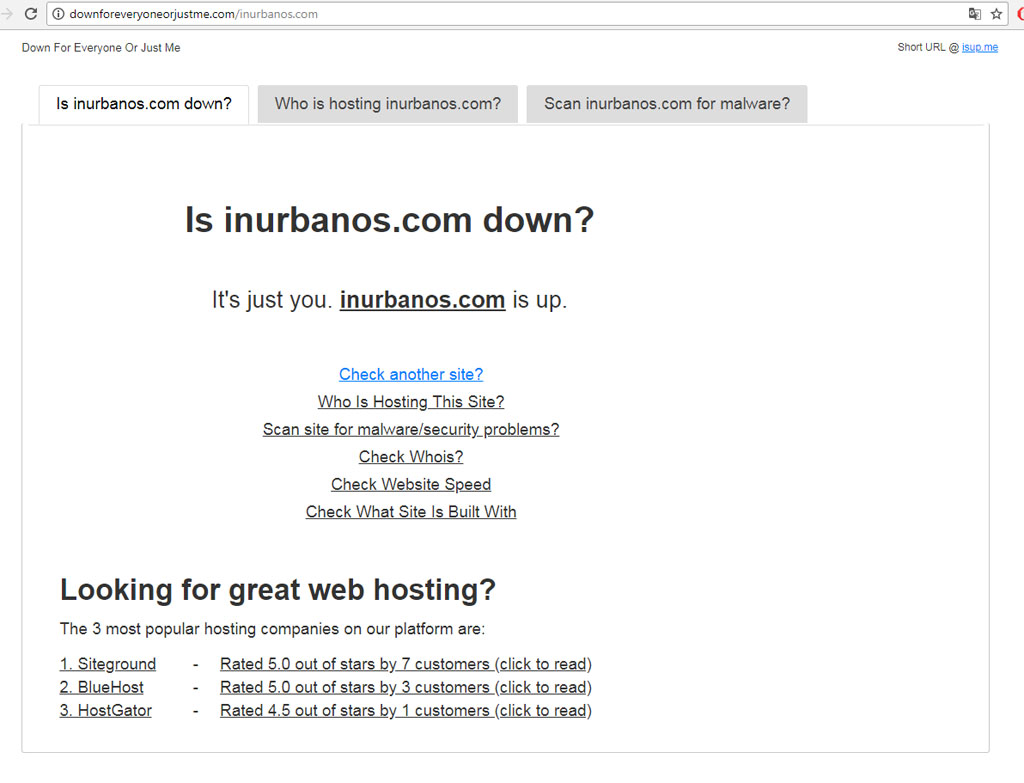Click the forward navigation arrow

coord(7,14)
